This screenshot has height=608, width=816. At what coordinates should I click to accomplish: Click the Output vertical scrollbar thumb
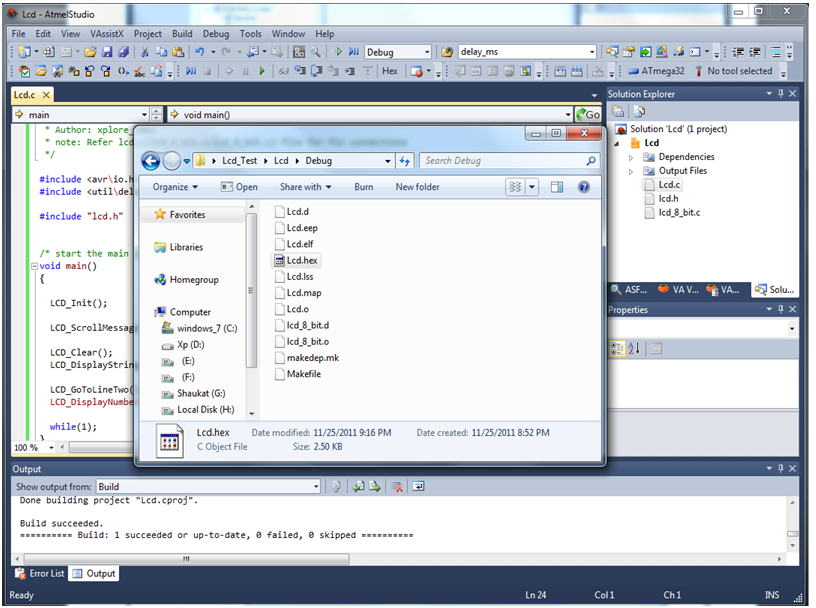click(793, 534)
